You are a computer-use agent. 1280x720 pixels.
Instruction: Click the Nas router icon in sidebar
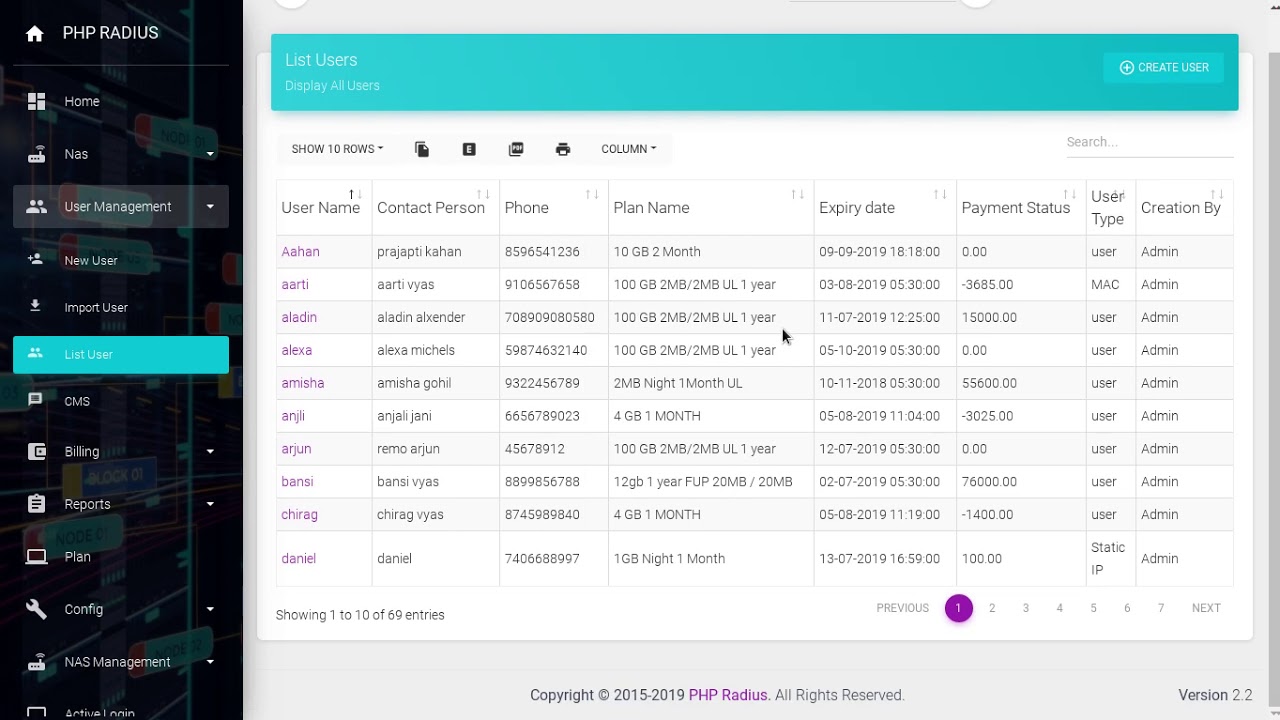37,154
